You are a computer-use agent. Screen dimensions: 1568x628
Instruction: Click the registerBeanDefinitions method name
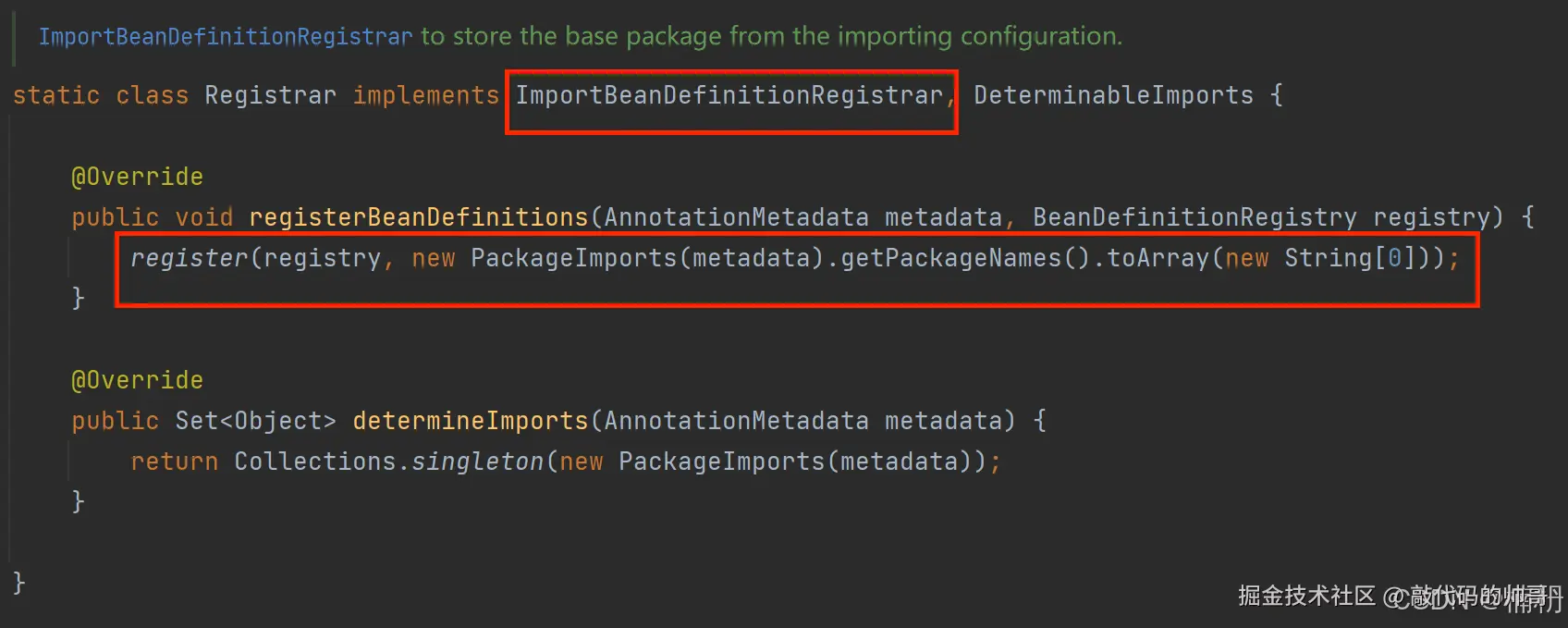point(418,217)
